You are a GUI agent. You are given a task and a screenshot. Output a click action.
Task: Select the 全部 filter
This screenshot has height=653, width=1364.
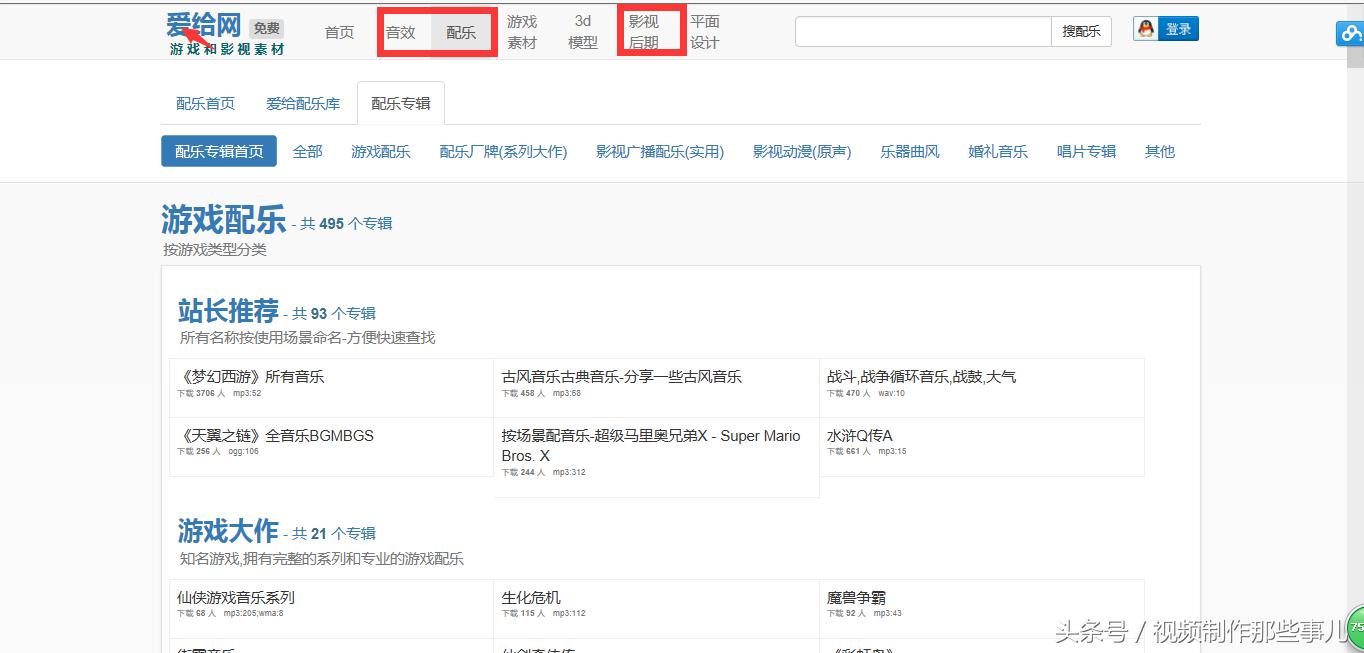(307, 151)
